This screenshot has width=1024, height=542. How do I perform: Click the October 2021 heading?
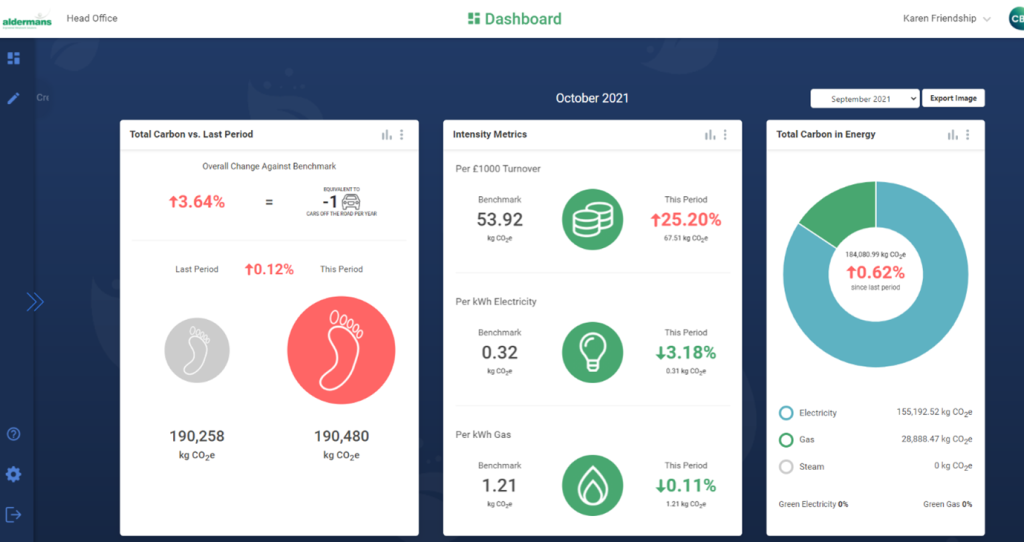[x=592, y=98]
